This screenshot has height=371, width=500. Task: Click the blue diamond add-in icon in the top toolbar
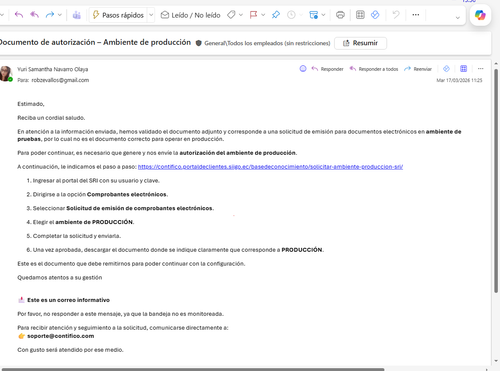point(375,15)
